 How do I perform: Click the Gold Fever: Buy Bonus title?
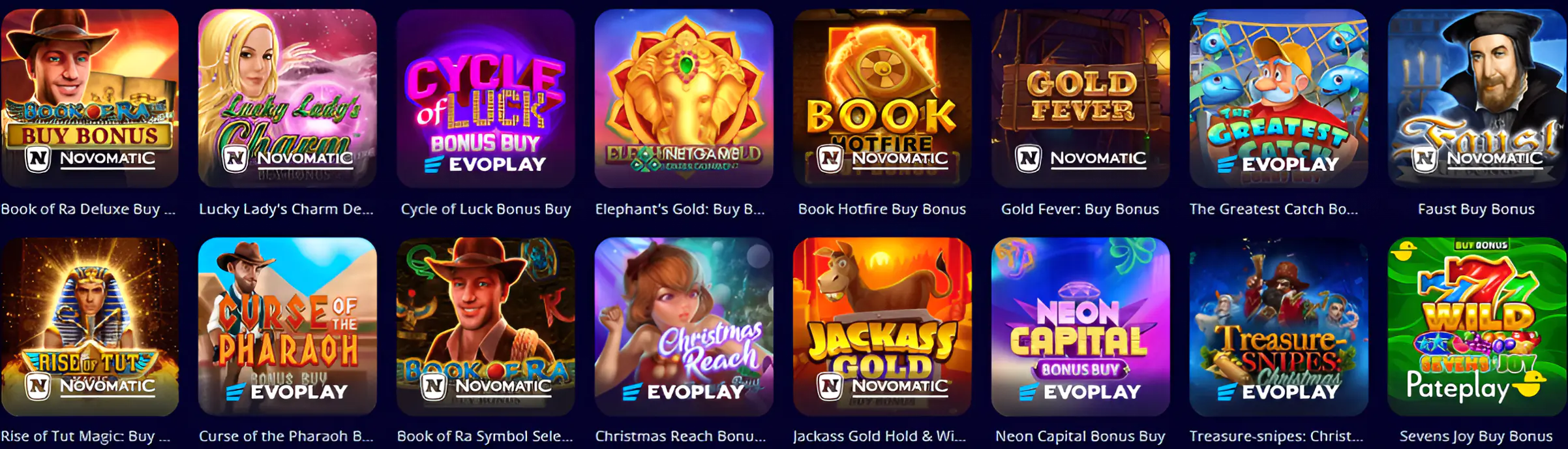click(x=1080, y=209)
